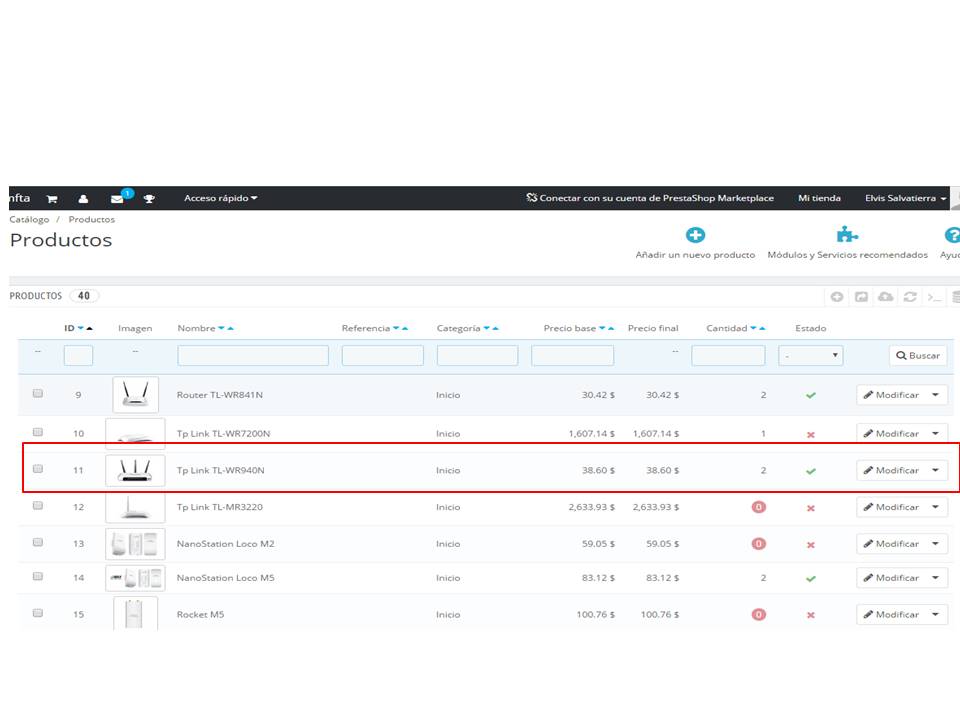Sort Referencia column ascending arrow
This screenshot has width=960, height=720.
(x=405, y=329)
